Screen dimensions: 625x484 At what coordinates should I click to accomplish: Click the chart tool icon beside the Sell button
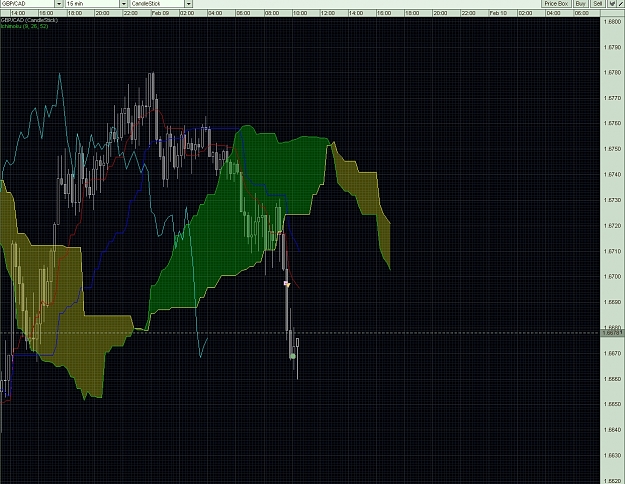[x=613, y=4]
